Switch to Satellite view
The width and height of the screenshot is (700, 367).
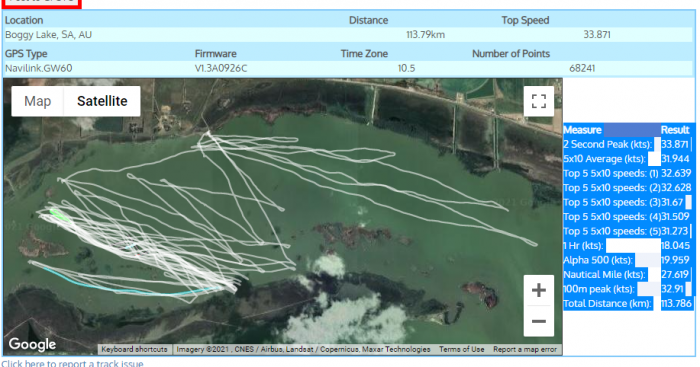coord(102,101)
